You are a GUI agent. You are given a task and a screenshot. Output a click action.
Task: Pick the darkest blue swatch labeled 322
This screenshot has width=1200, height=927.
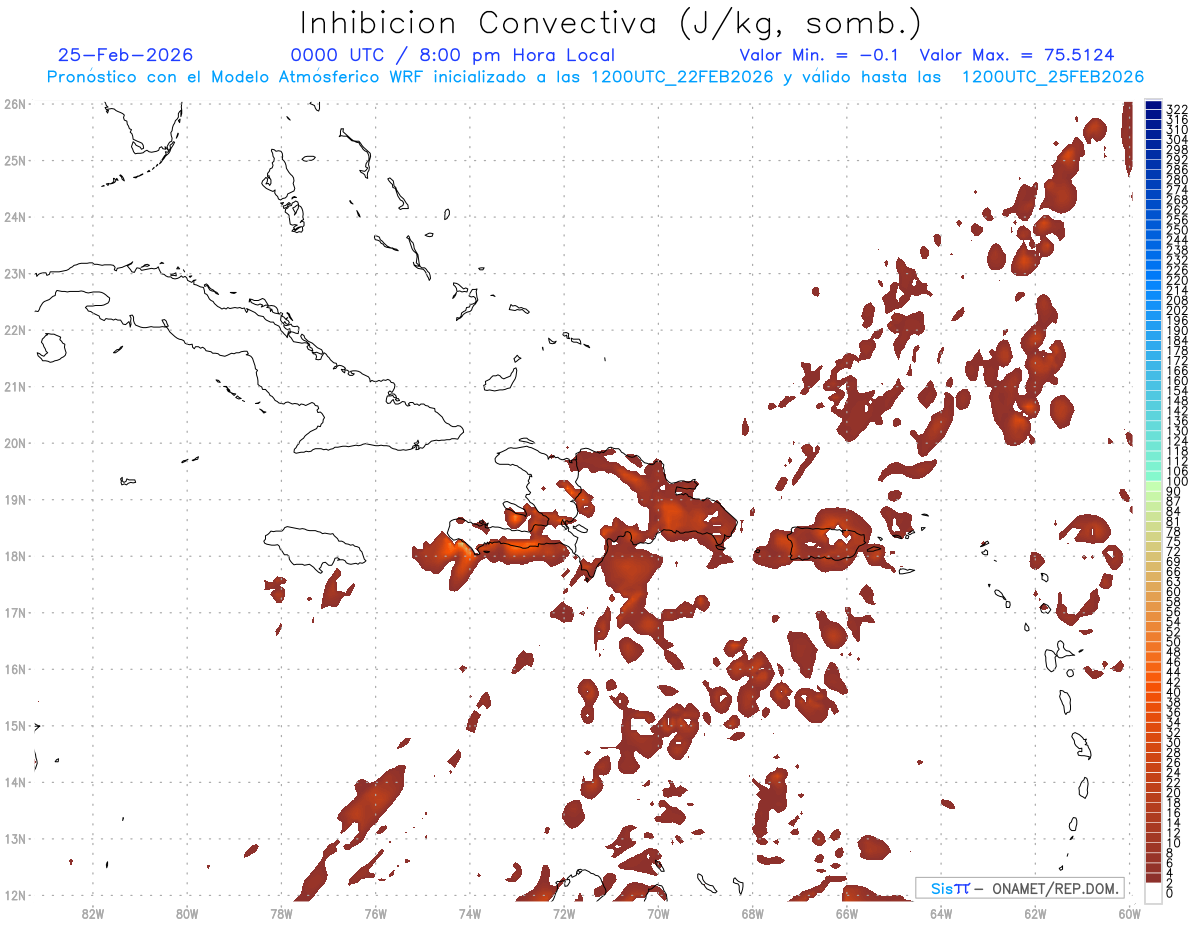pyautogui.click(x=1153, y=106)
